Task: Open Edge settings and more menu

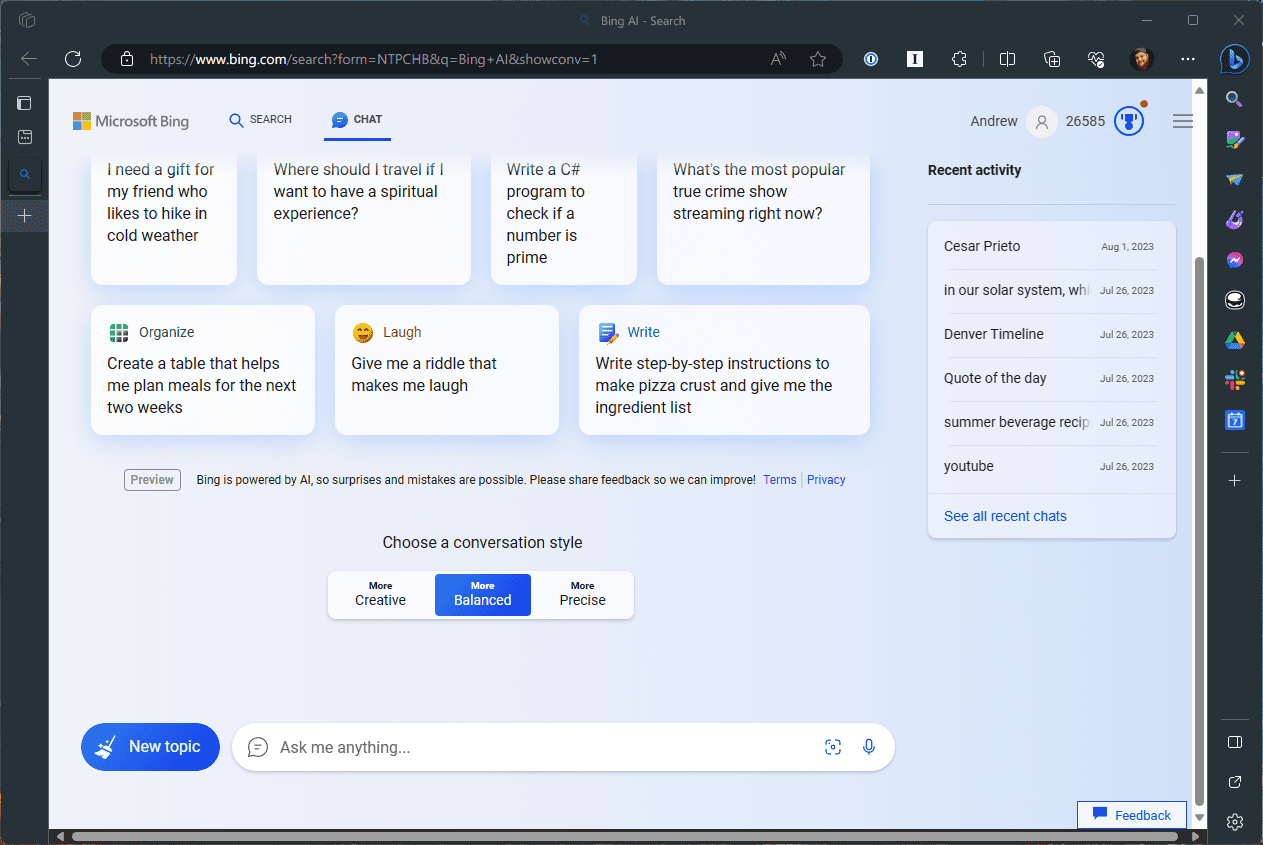Action: [1187, 59]
